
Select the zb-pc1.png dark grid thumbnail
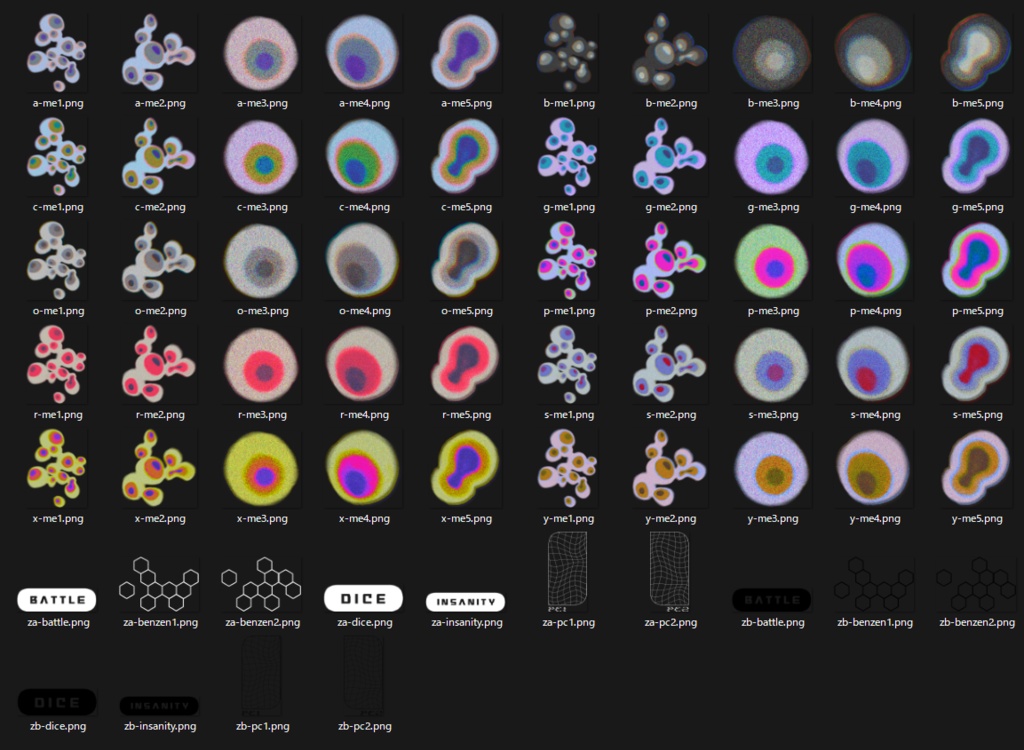point(261,676)
